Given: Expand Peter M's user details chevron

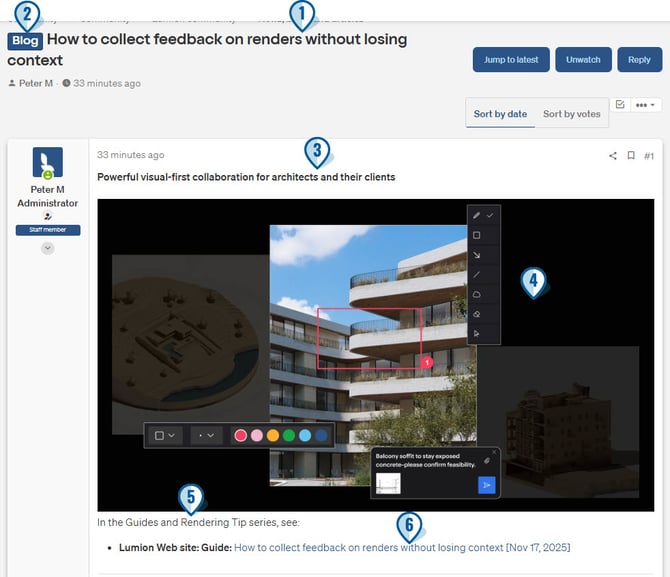Looking at the screenshot, I should point(47,248).
